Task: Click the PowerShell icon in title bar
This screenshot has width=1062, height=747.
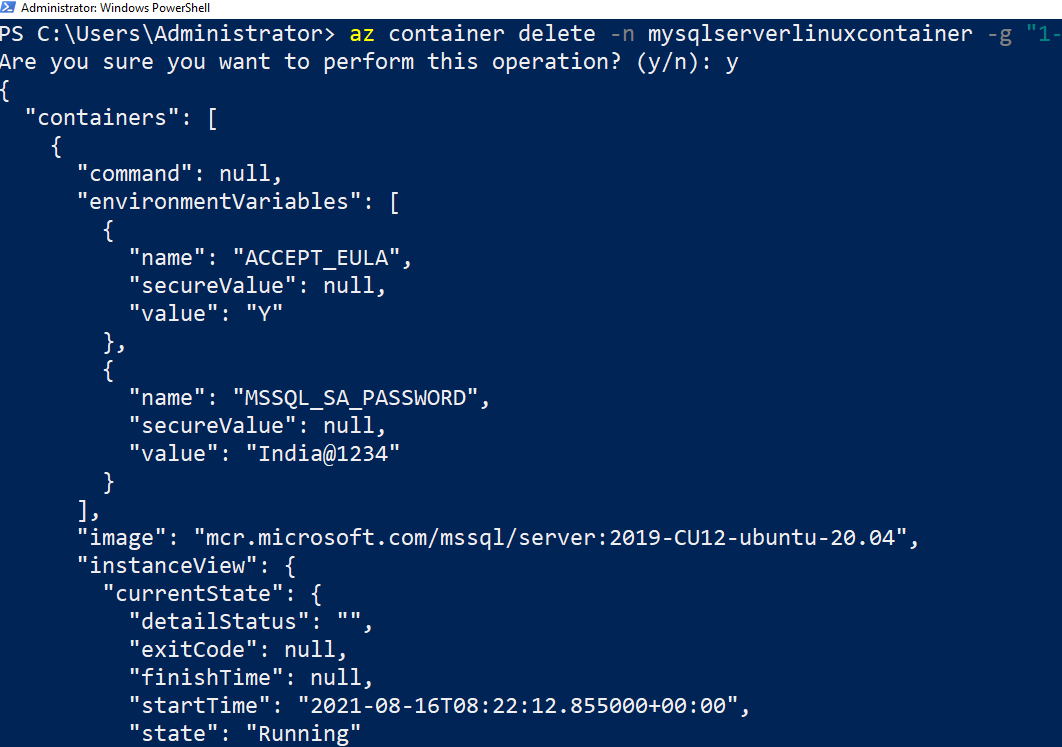Action: pyautogui.click(x=9, y=8)
